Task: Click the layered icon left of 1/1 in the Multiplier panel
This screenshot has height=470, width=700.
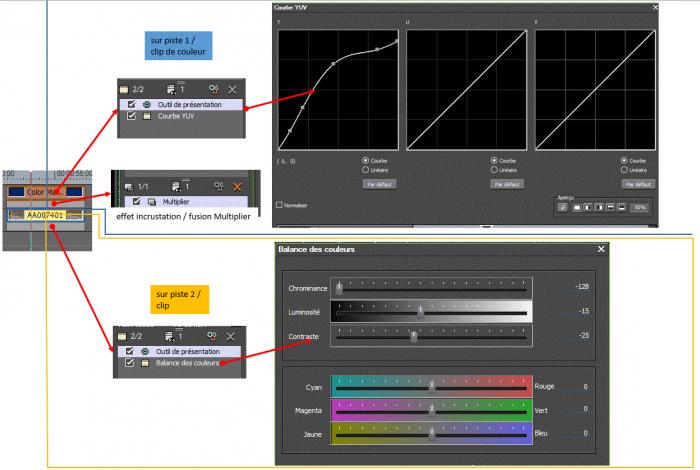Action: (129, 187)
